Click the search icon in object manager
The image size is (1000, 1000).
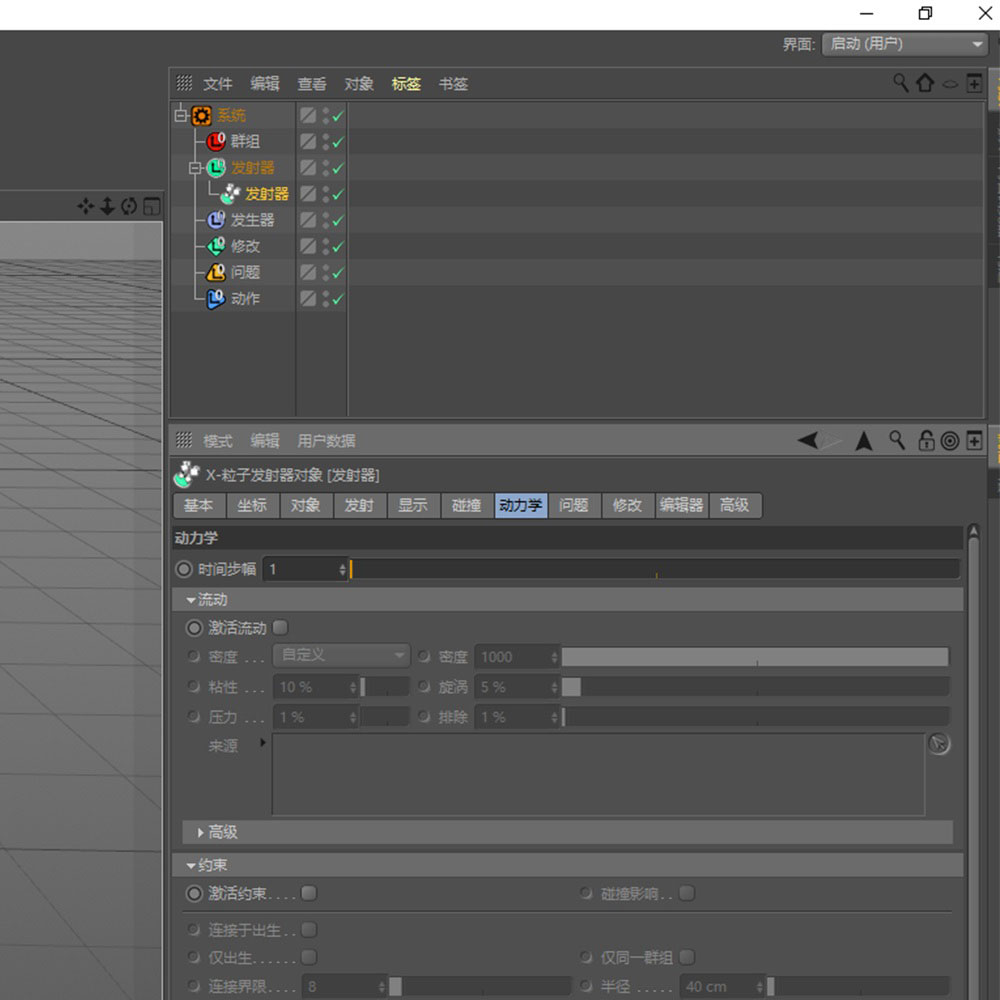900,83
